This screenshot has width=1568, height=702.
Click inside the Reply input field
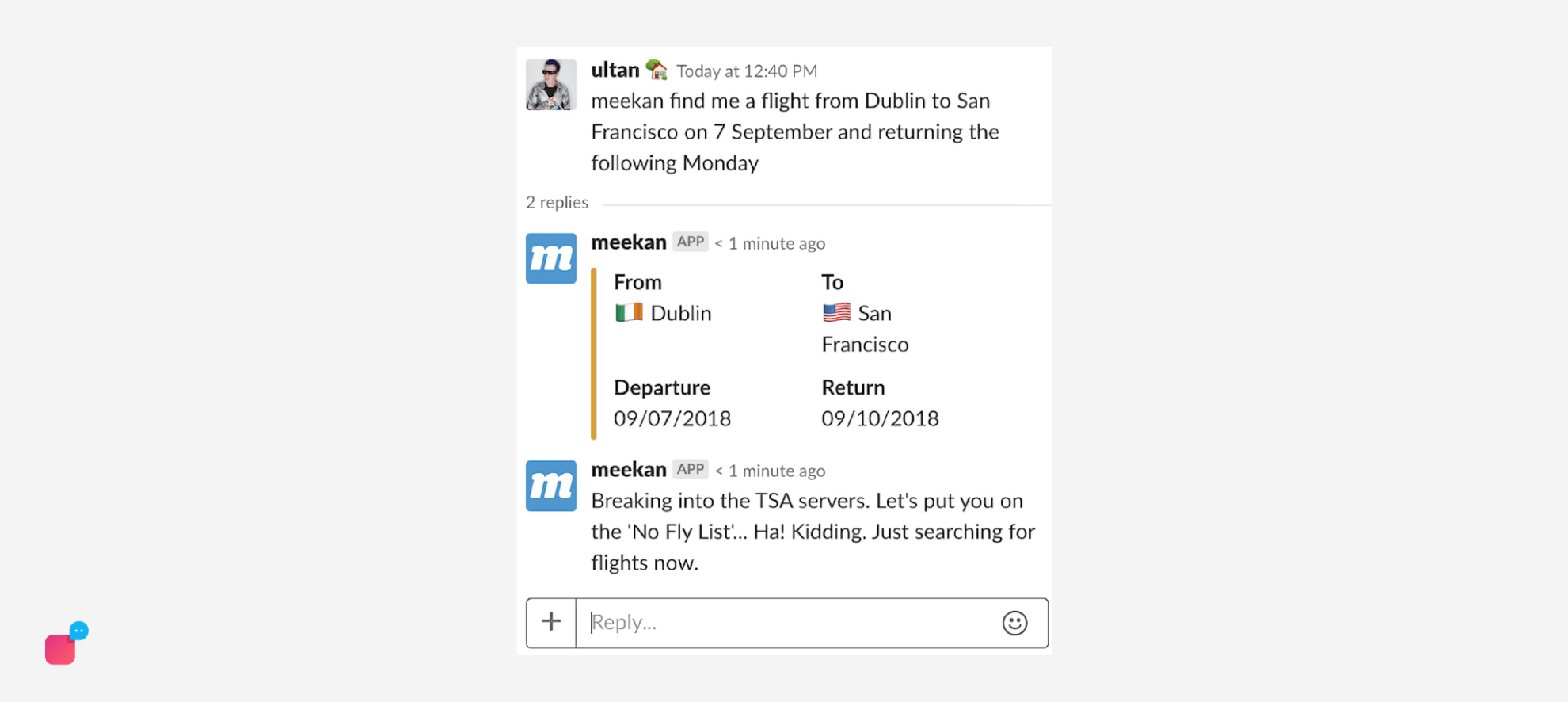[x=792, y=624]
